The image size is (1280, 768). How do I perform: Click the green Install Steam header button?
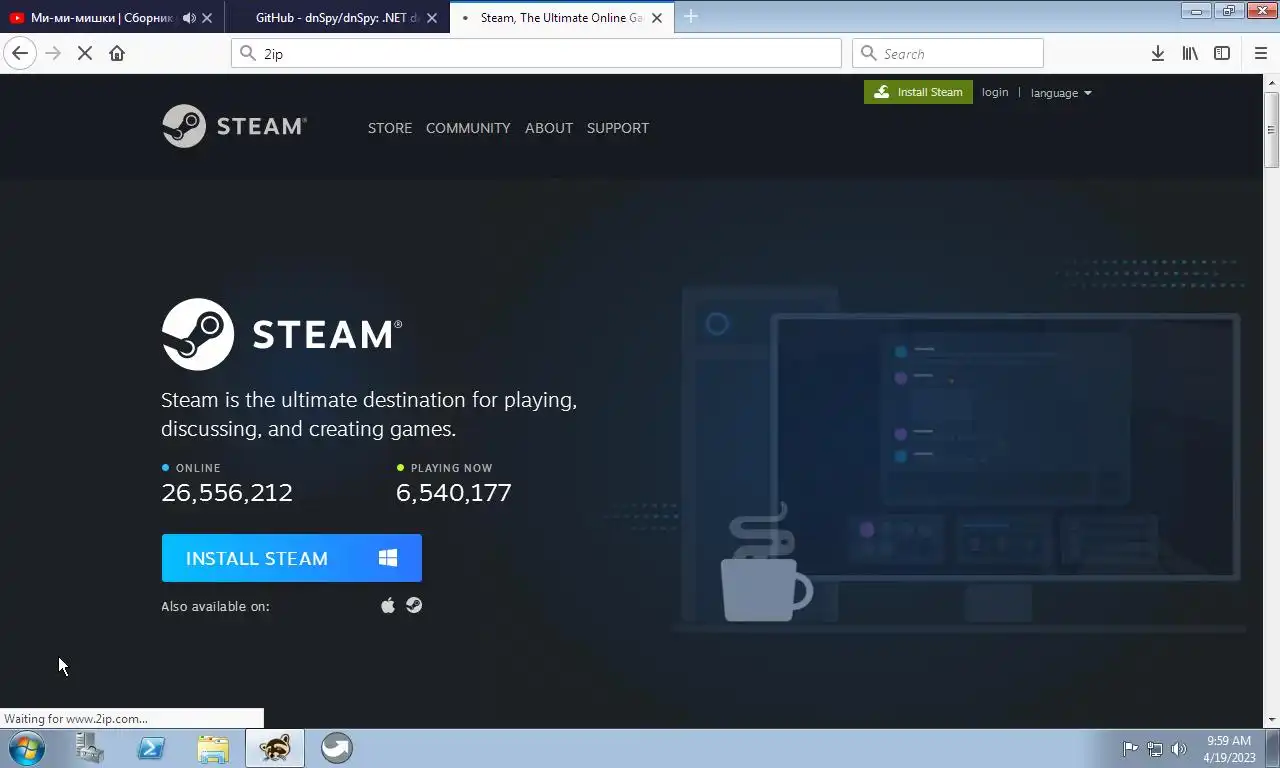coord(918,92)
